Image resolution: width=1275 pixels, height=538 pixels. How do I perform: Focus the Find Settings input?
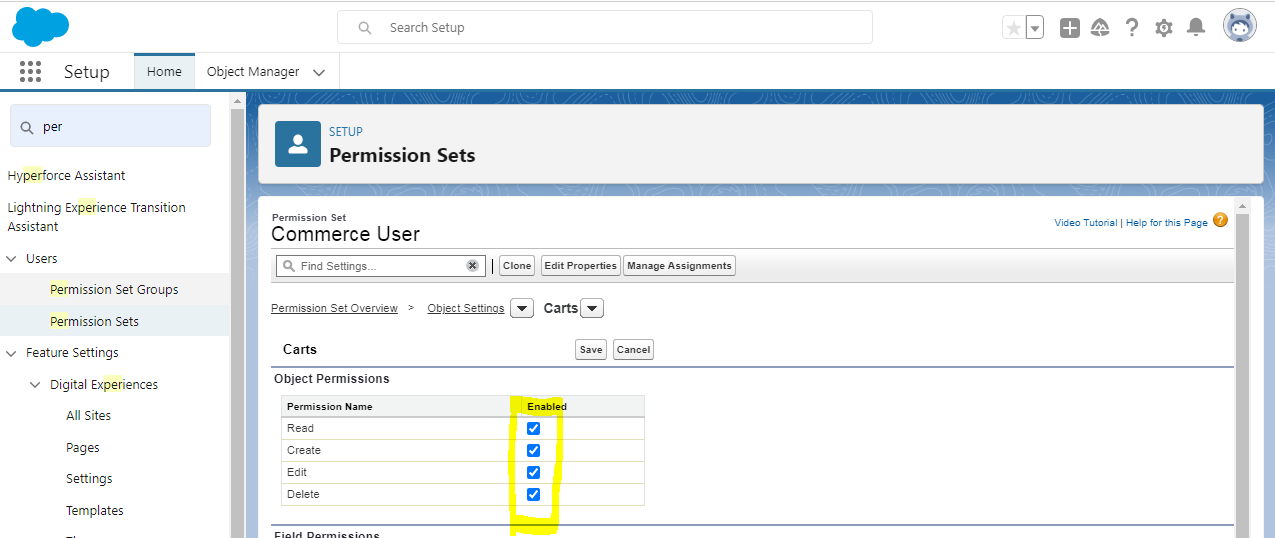pyautogui.click(x=380, y=266)
